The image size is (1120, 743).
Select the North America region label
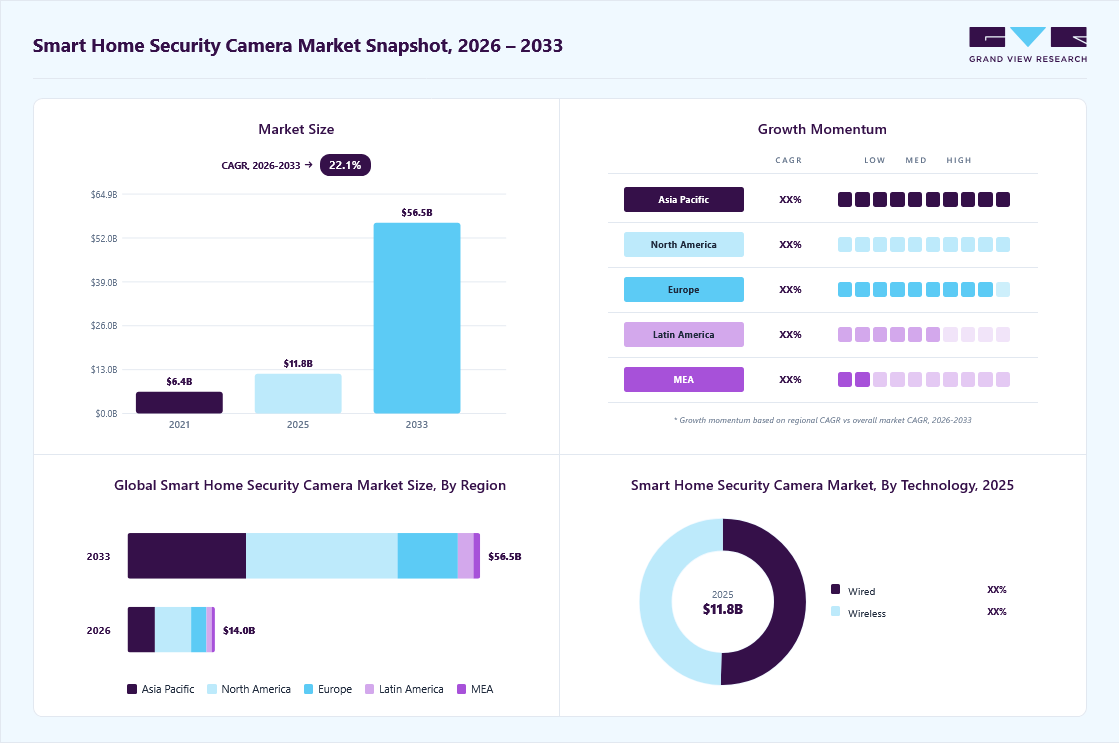pos(684,244)
